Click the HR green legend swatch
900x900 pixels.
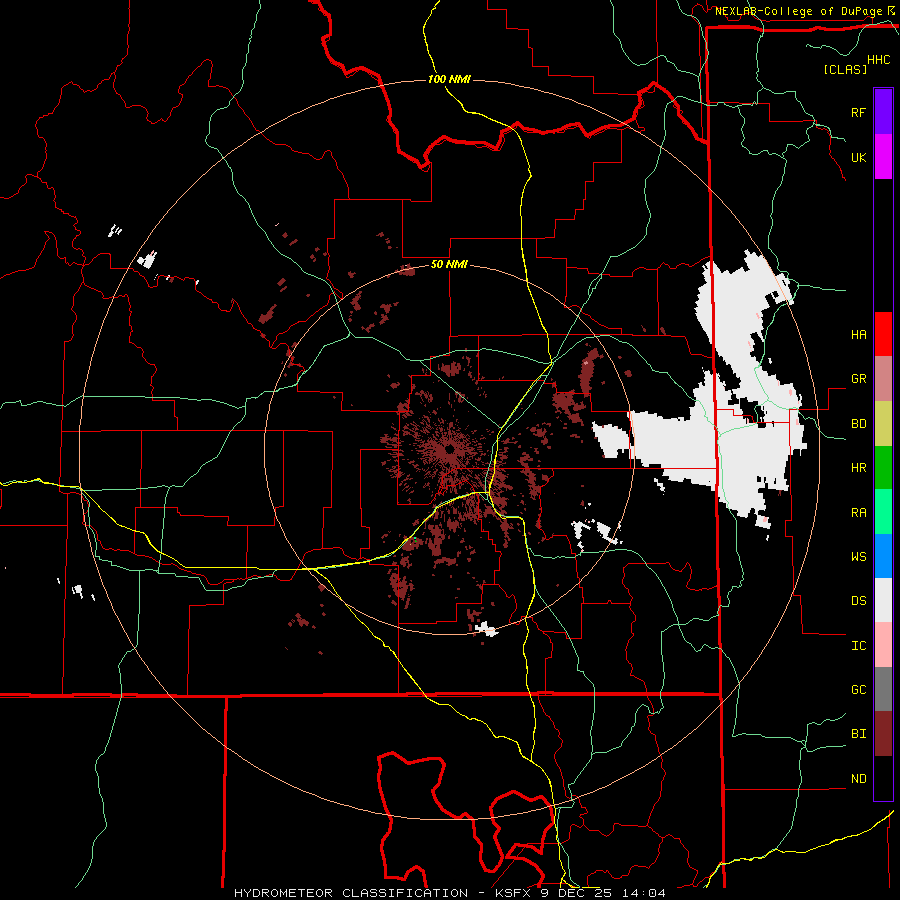tap(883, 467)
